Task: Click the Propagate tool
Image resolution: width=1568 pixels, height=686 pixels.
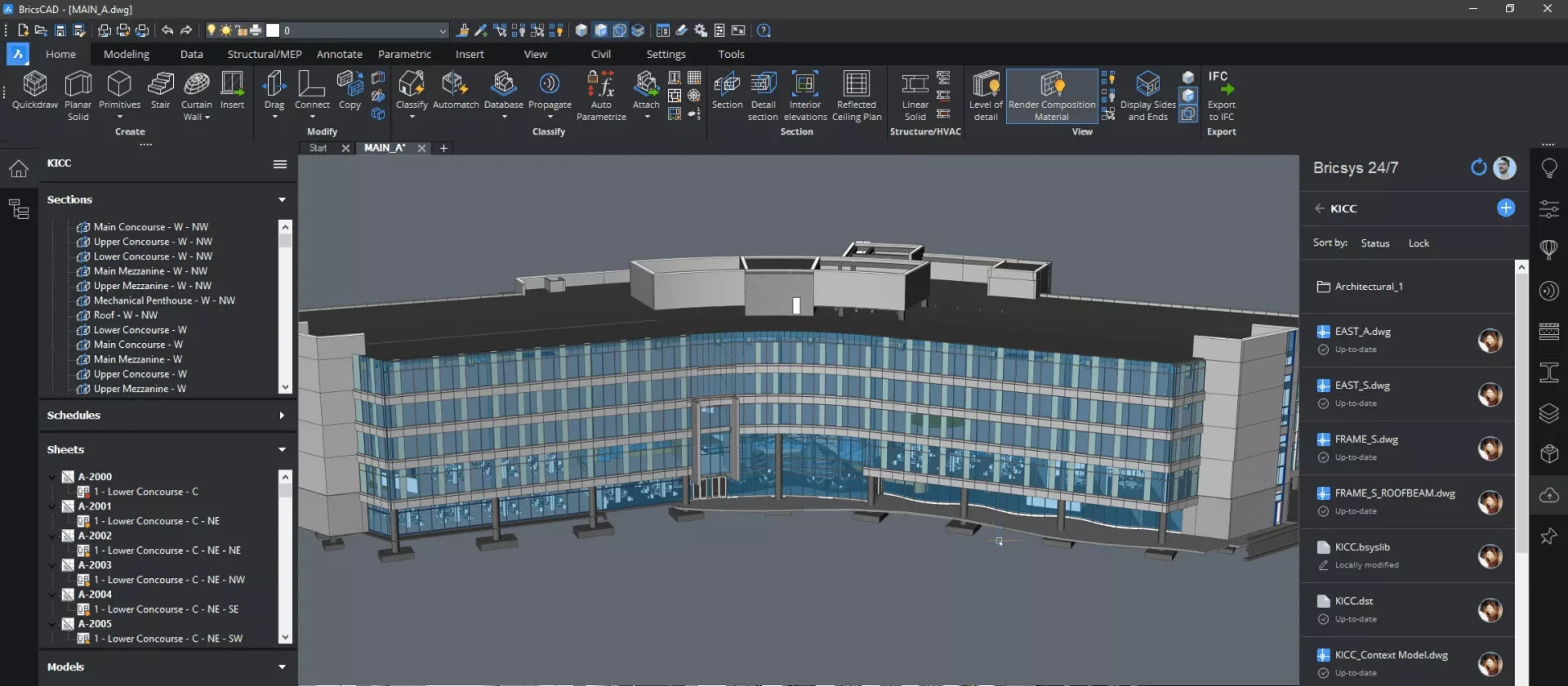Action: [550, 90]
